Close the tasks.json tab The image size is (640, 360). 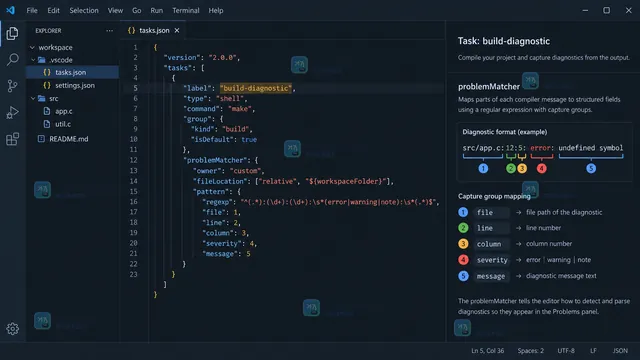pyautogui.click(x=177, y=30)
